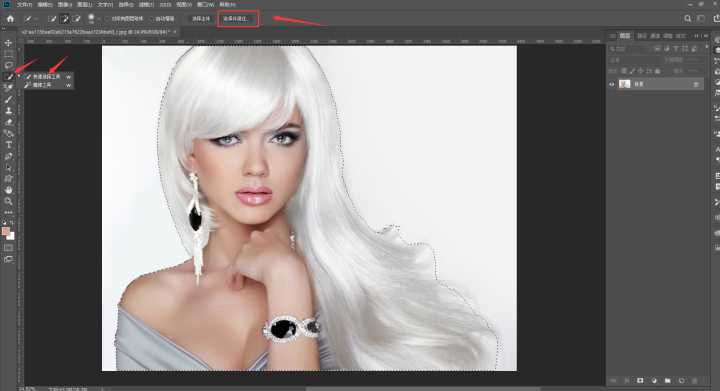
Task: Toggle lock all padlock icon
Action: click(658, 71)
